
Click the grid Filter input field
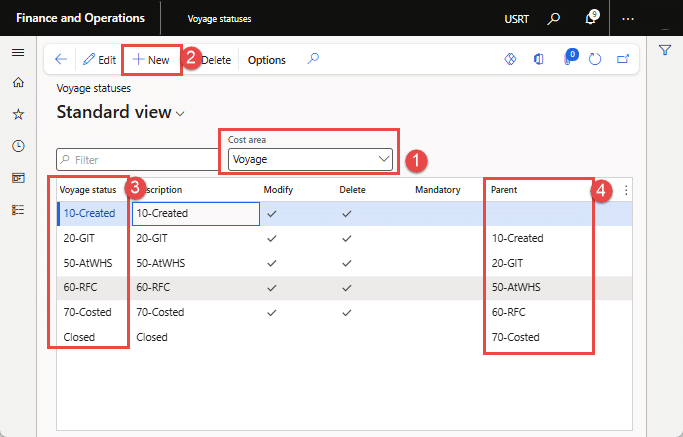(137, 159)
